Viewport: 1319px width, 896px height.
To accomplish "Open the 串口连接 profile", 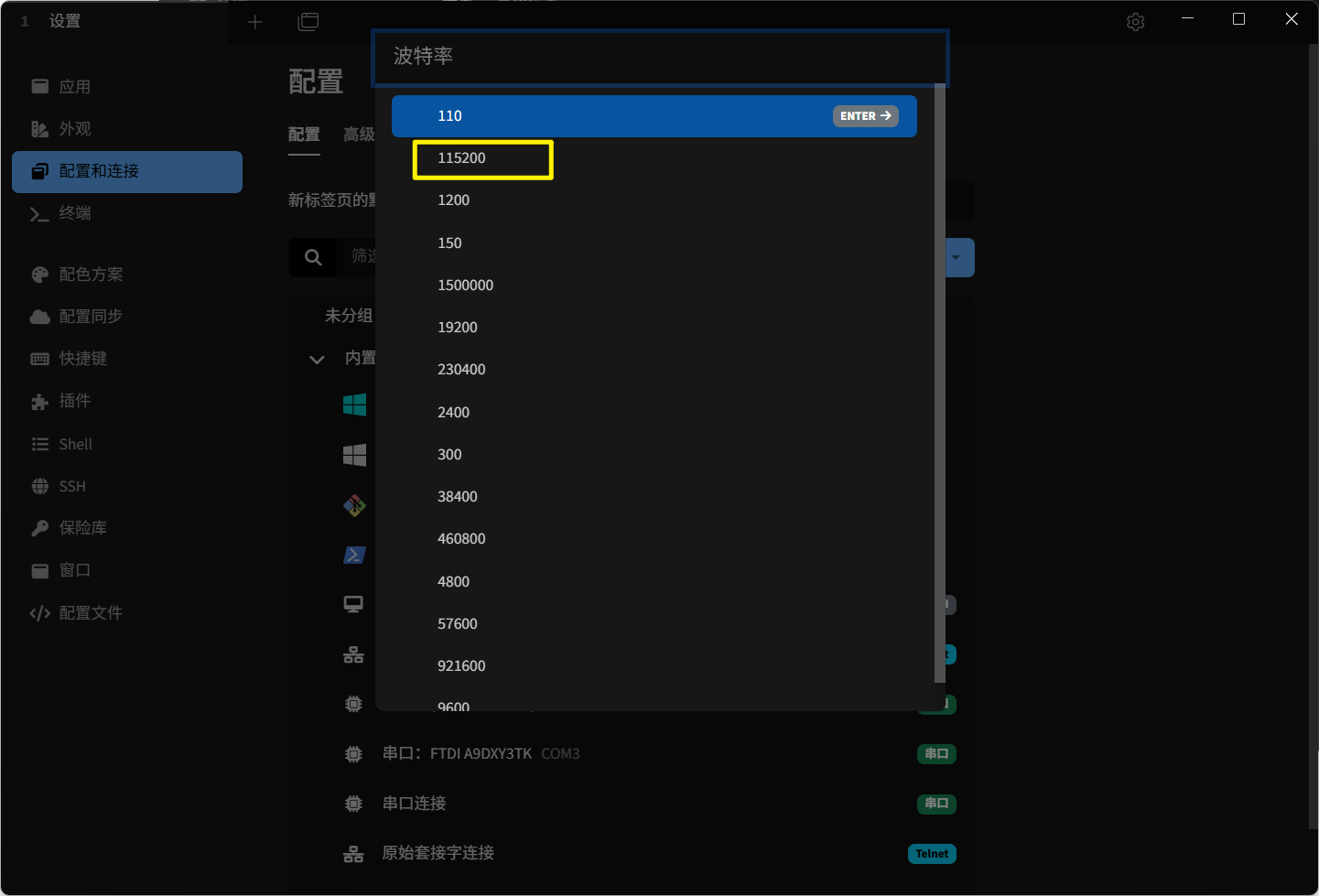I will click(x=414, y=804).
